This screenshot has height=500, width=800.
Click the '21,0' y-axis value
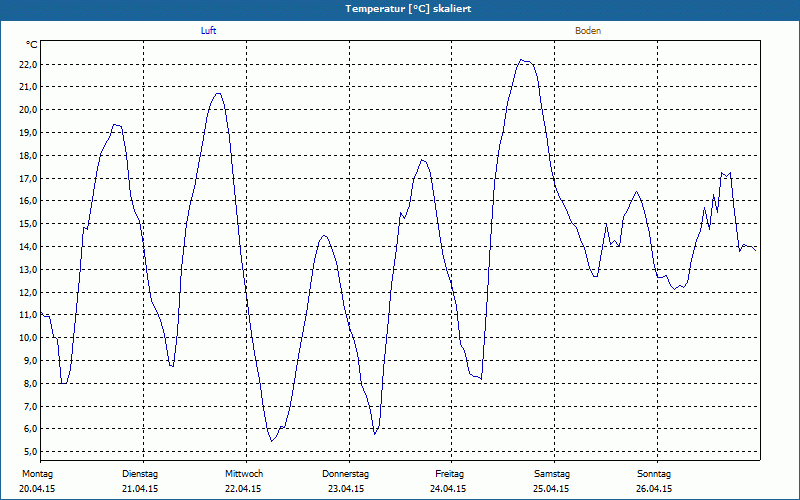pyautogui.click(x=28, y=87)
